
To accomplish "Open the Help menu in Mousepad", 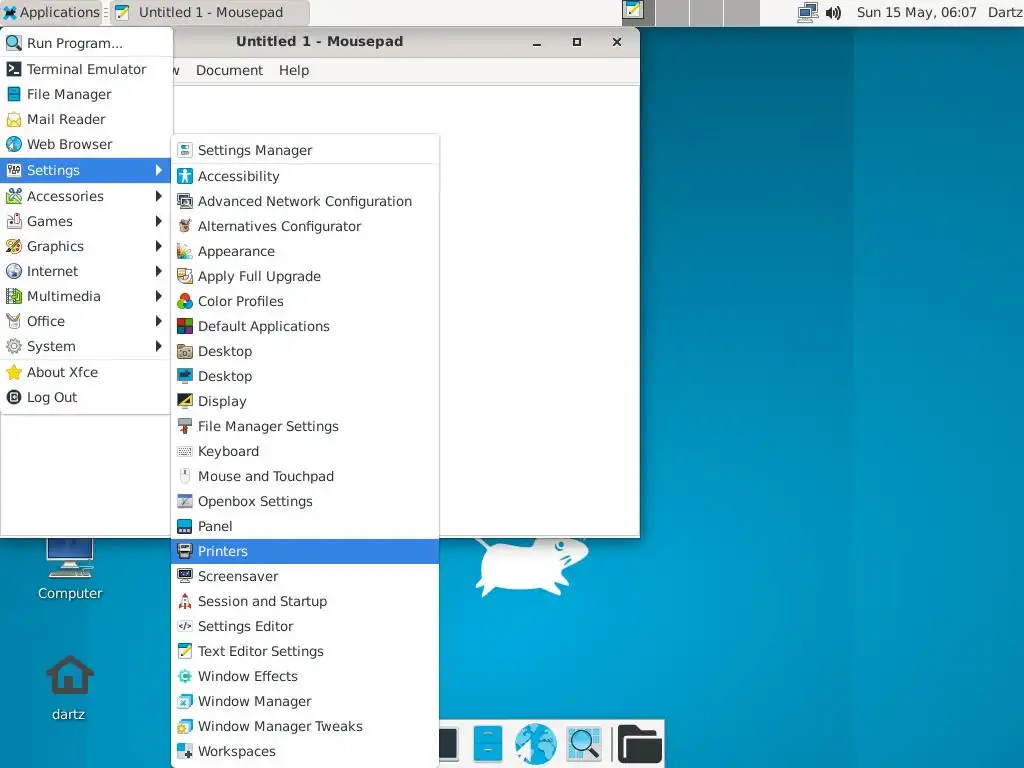I will click(294, 71).
